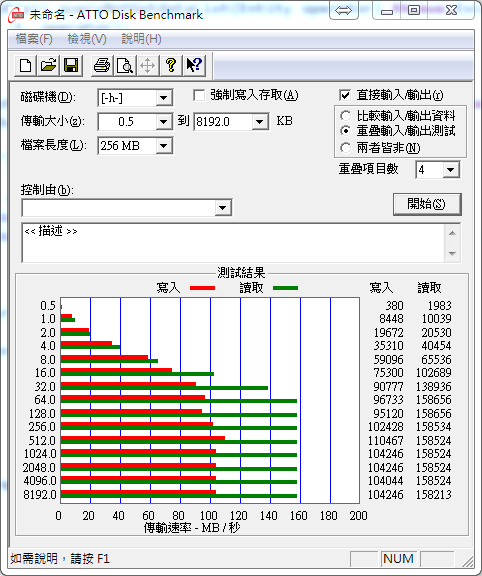
Task: Click the 8192.0 row label in chart
Action: tap(40, 494)
